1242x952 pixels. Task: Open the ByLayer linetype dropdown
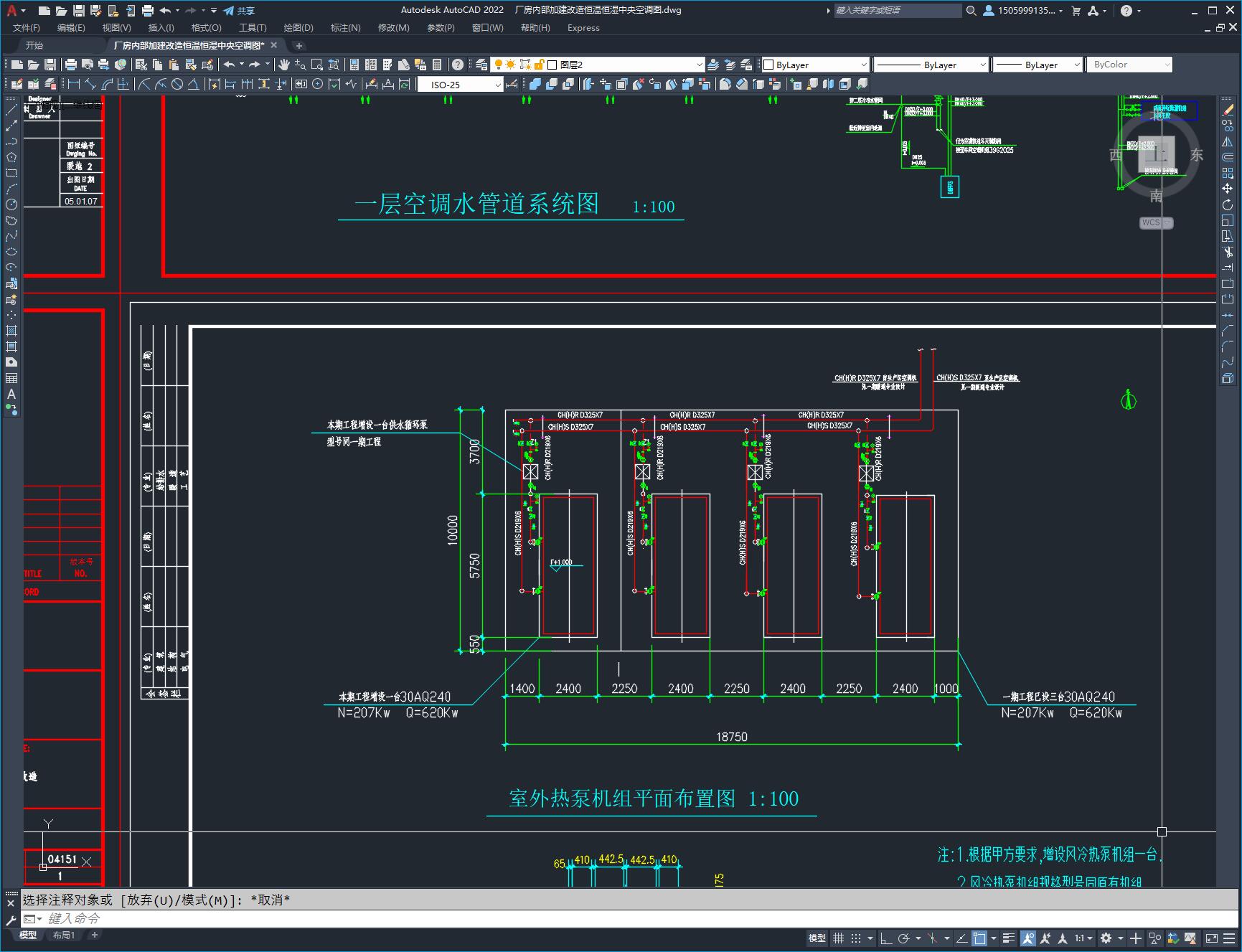(931, 65)
